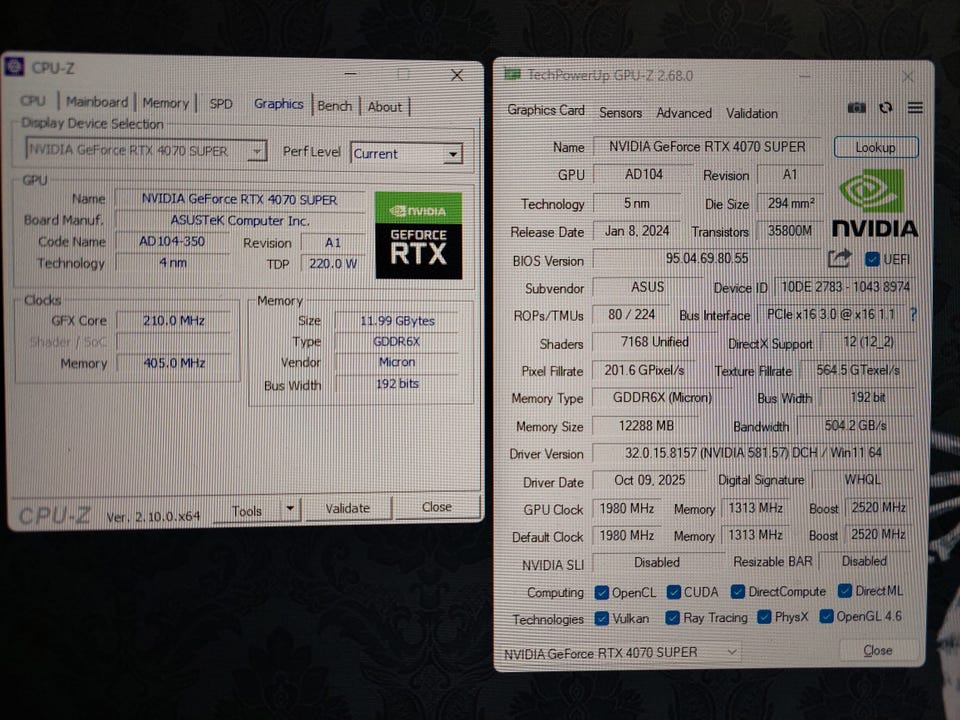This screenshot has height=720, width=960.
Task: Click the 220.0 W TDP value
Action: tap(332, 264)
